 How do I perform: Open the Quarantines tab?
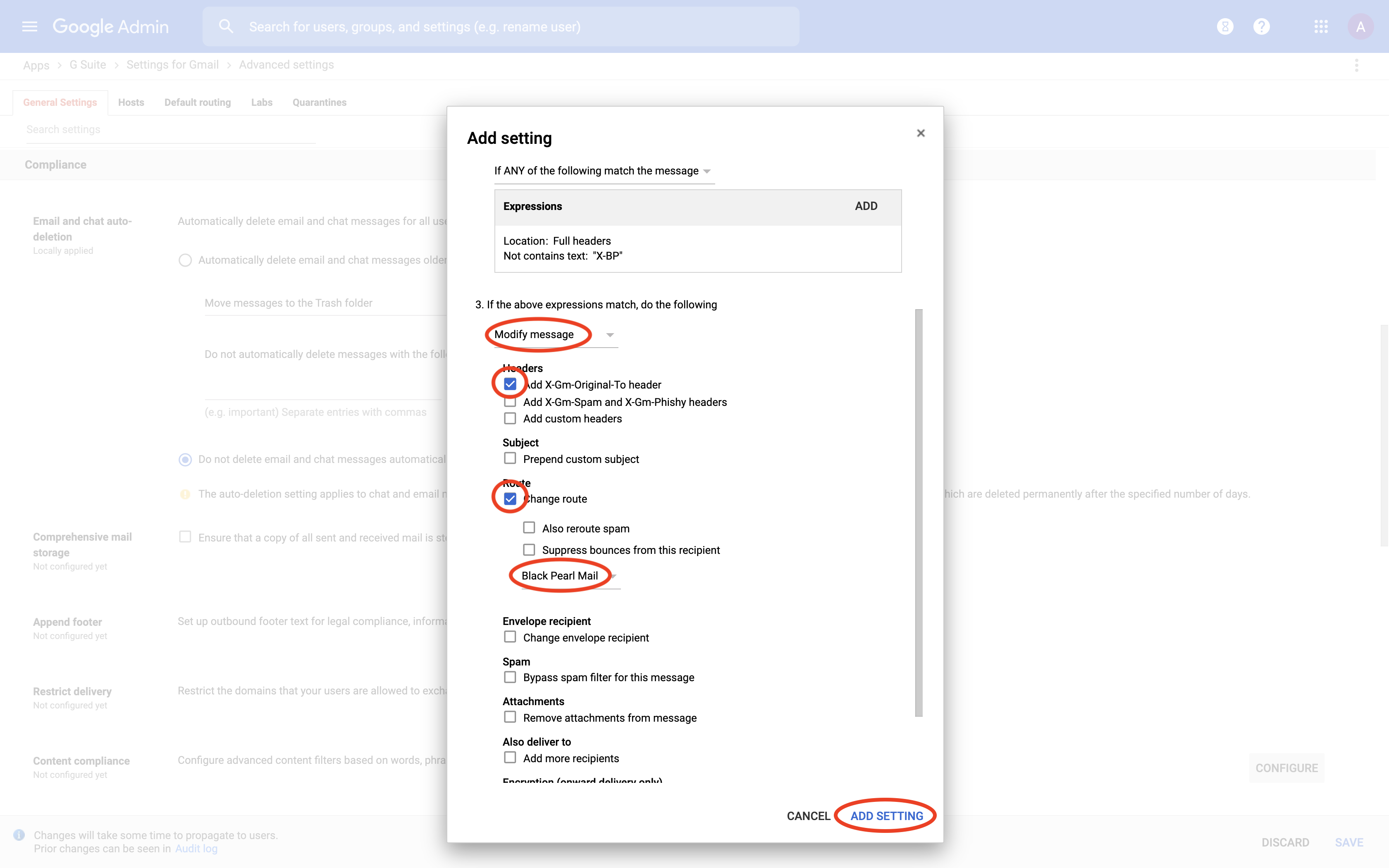pos(319,102)
